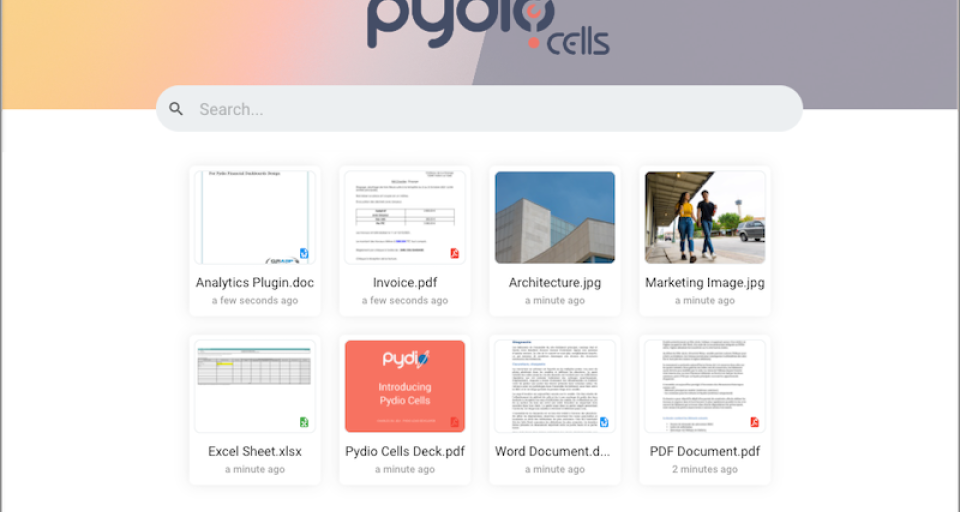Select the PDF Document.pdf file name
Image resolution: width=960 pixels, height=512 pixels.
(705, 451)
